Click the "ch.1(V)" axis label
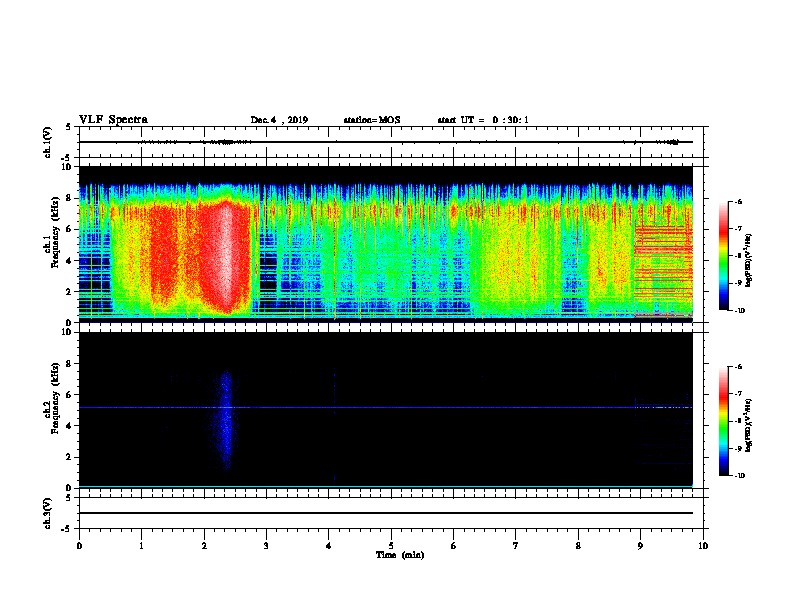This screenshot has width=792, height=612. (48, 142)
